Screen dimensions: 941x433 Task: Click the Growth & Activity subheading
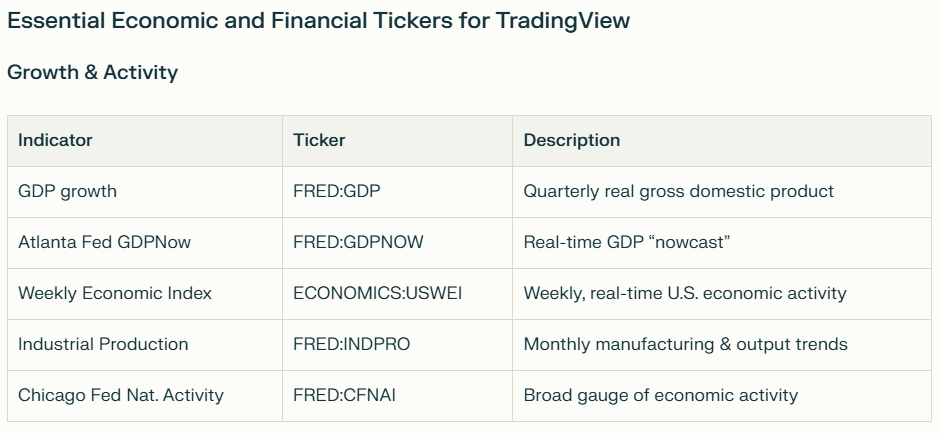92,72
